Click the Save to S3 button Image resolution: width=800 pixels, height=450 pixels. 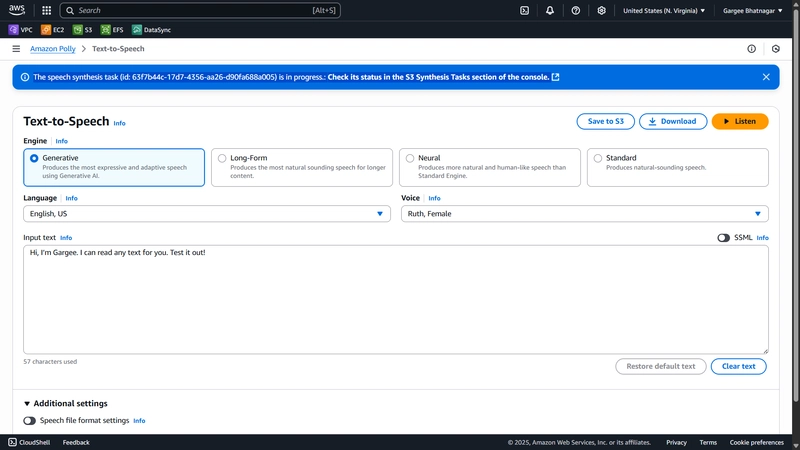[x=606, y=121]
